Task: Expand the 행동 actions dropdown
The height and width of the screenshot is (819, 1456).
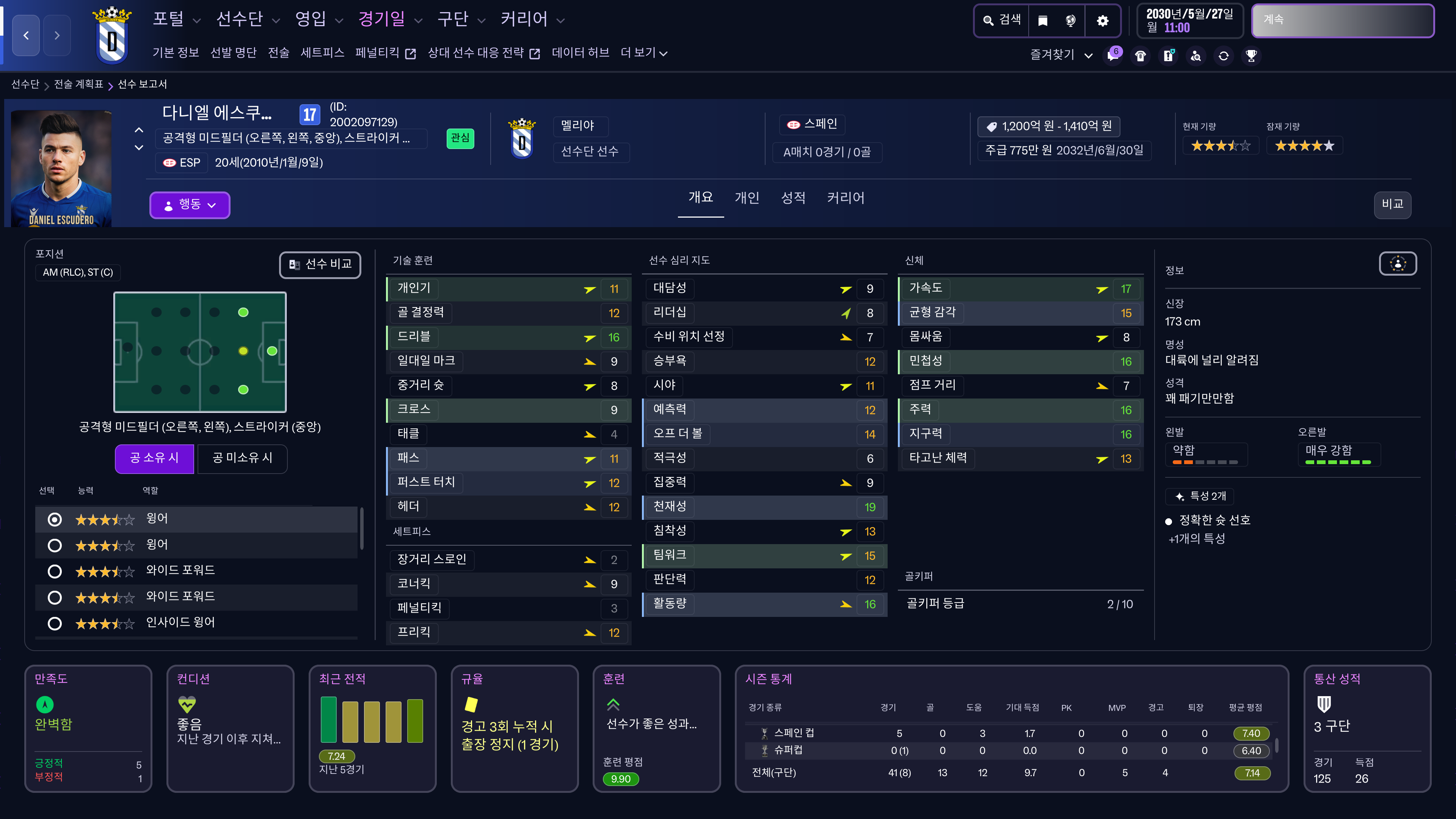Action: click(189, 205)
